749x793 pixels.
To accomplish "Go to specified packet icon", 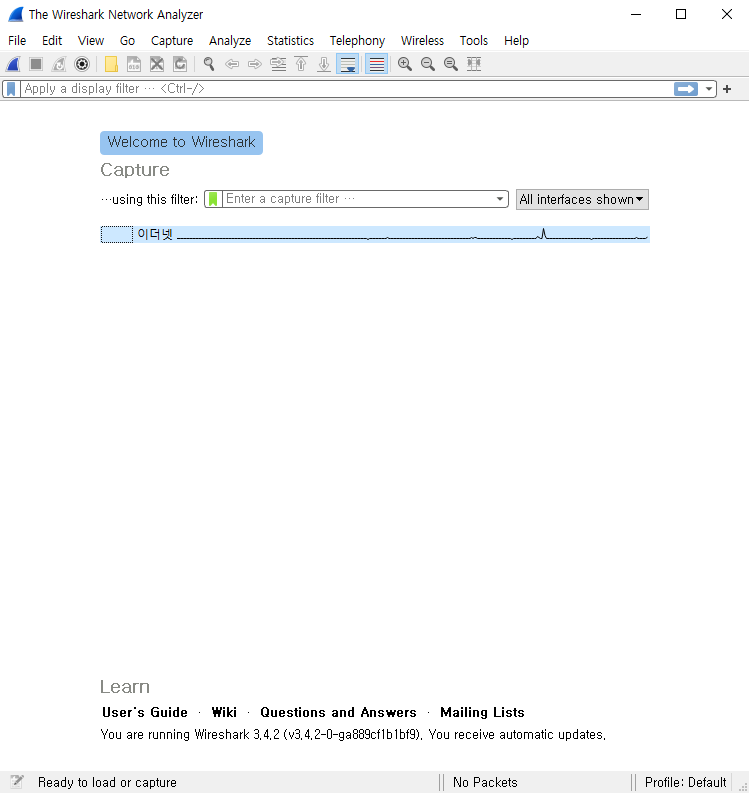I will 278,64.
